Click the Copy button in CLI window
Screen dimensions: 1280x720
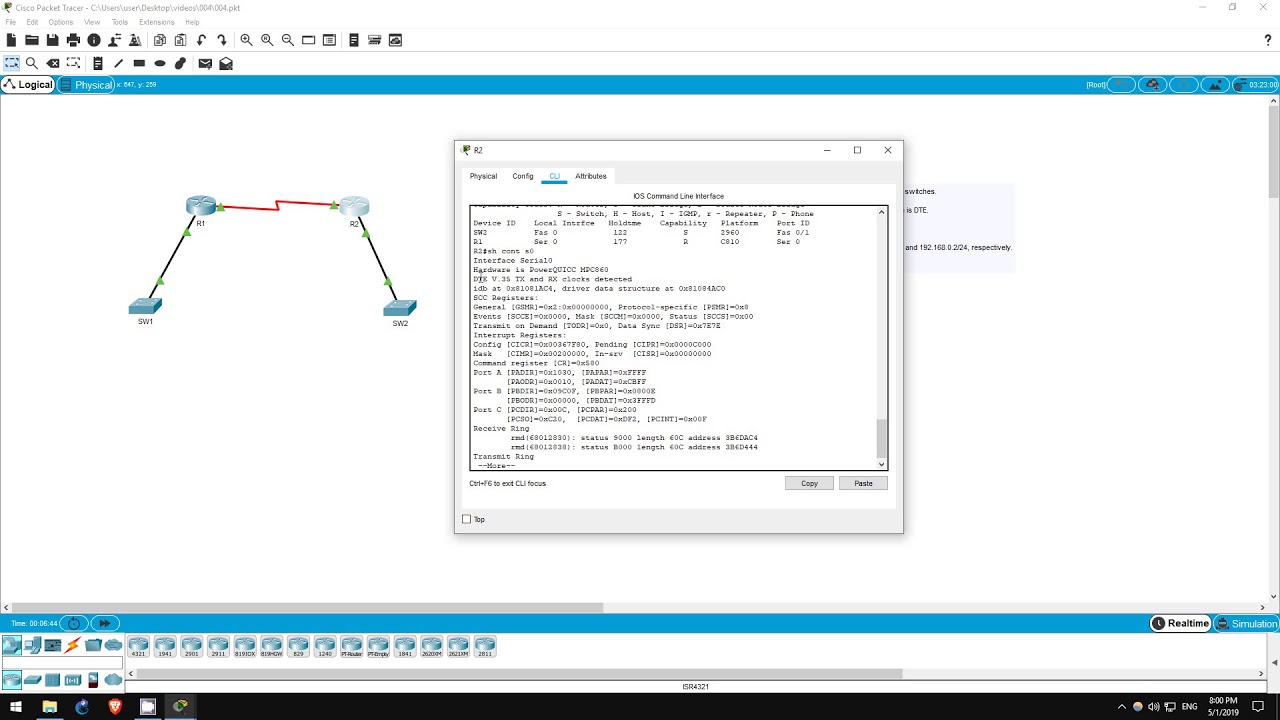pos(809,483)
